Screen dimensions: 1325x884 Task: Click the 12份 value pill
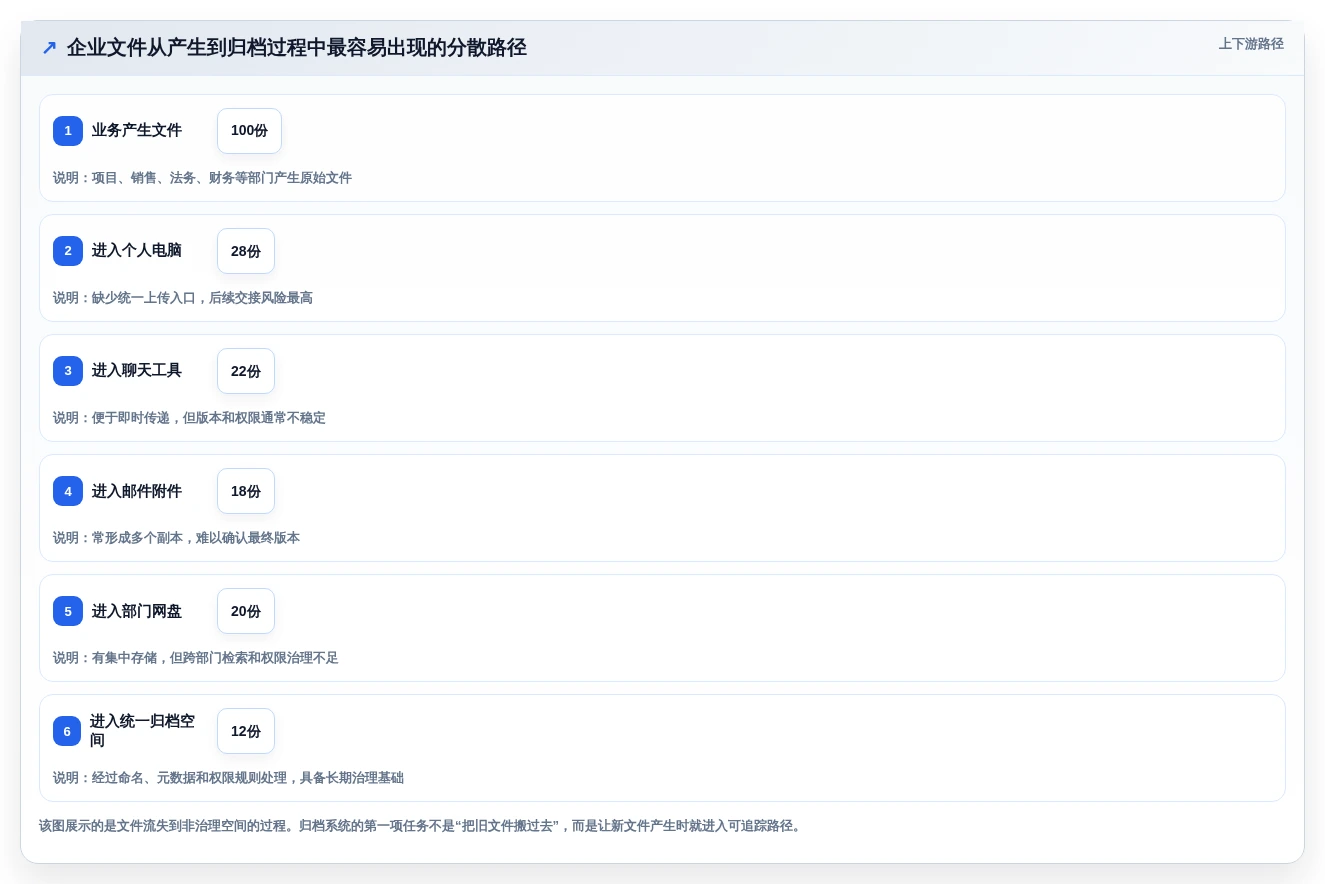coord(246,731)
